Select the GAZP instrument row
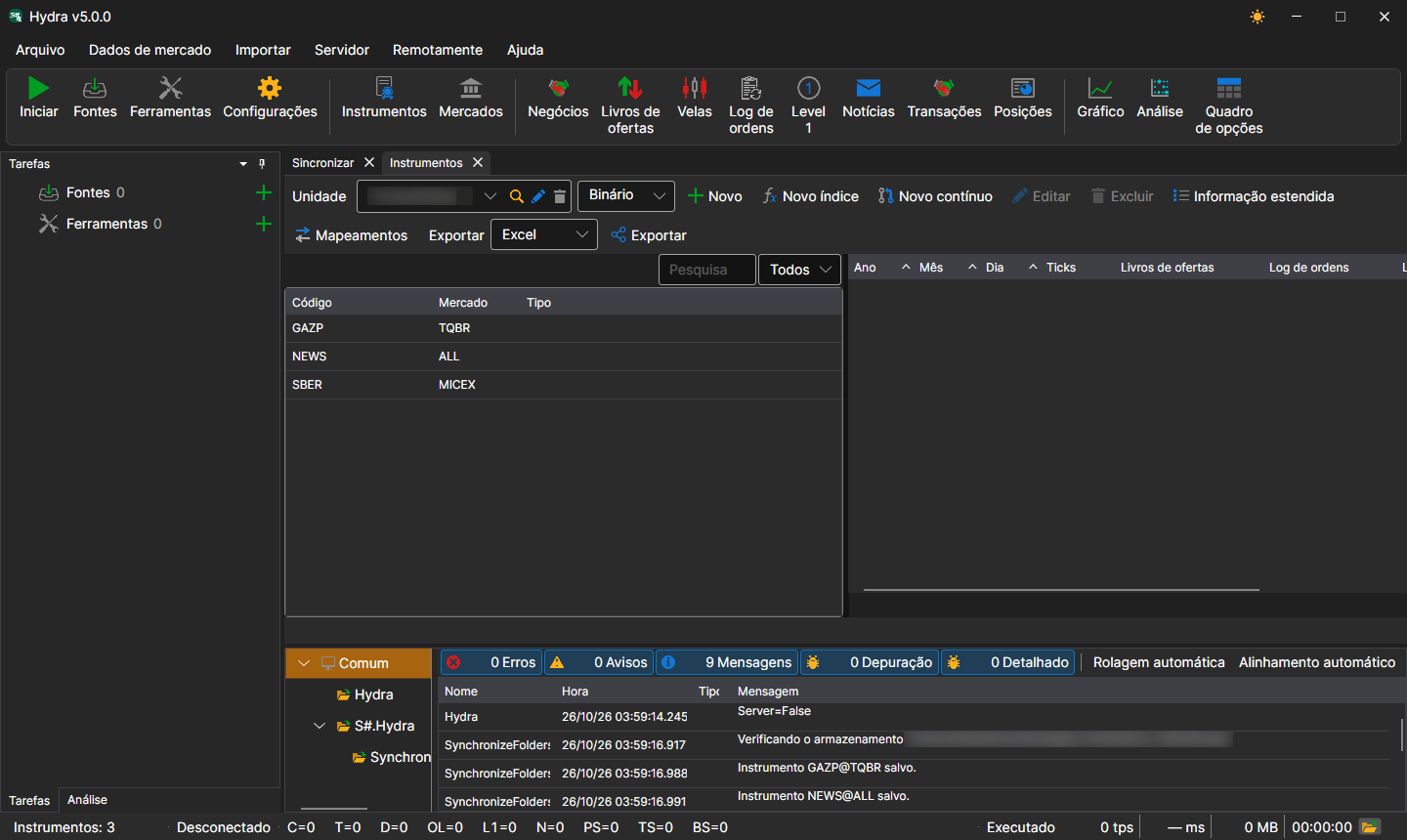This screenshot has width=1407, height=840. pos(564,328)
